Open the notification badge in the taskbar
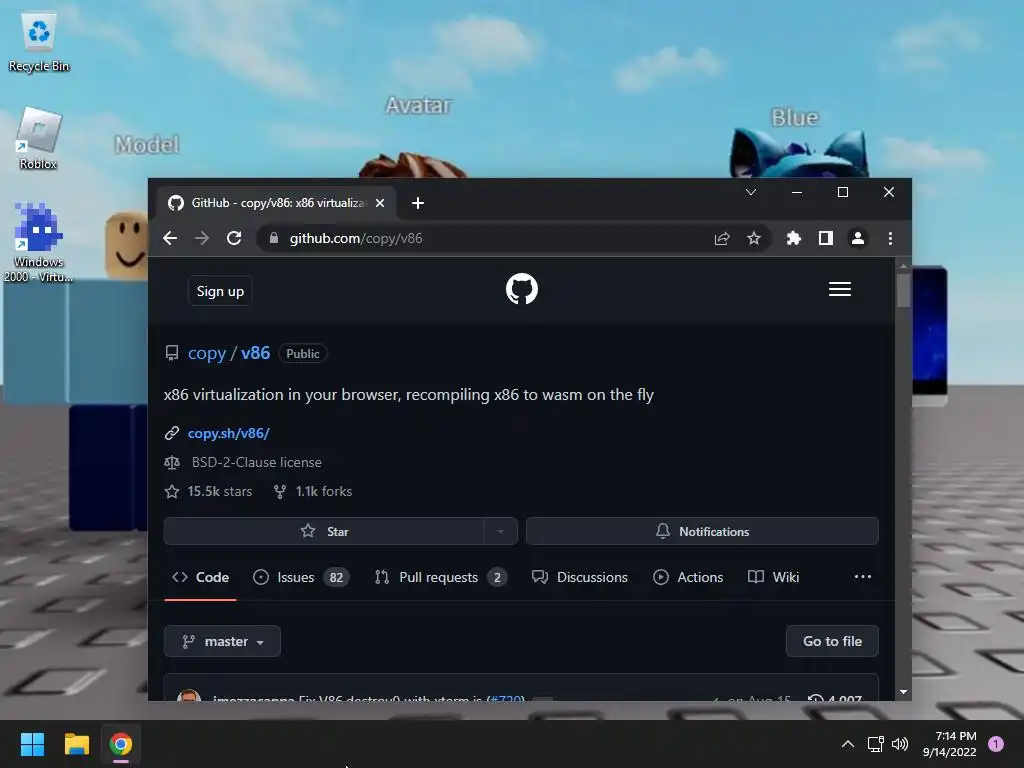Screen dimensions: 1024x768 (996, 744)
